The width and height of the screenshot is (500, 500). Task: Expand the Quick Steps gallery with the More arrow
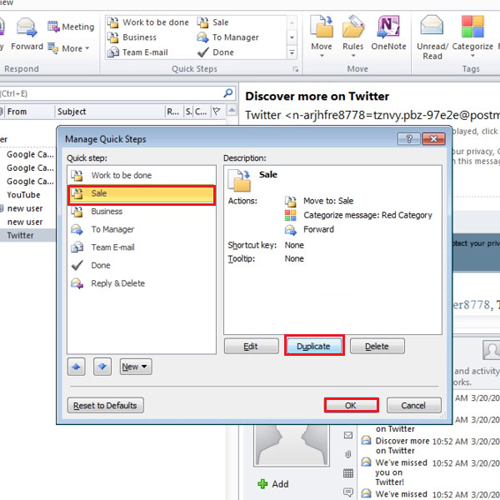click(292, 52)
